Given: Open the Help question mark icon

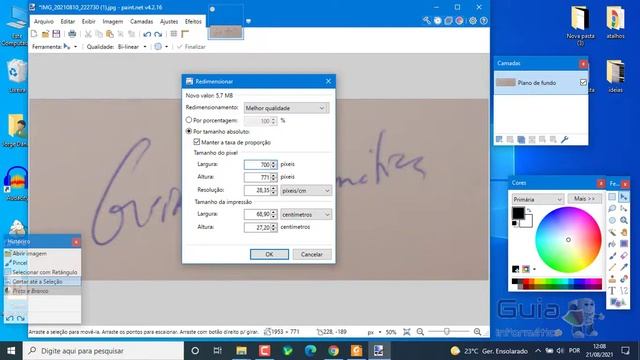Looking at the screenshot, I should point(484,20).
